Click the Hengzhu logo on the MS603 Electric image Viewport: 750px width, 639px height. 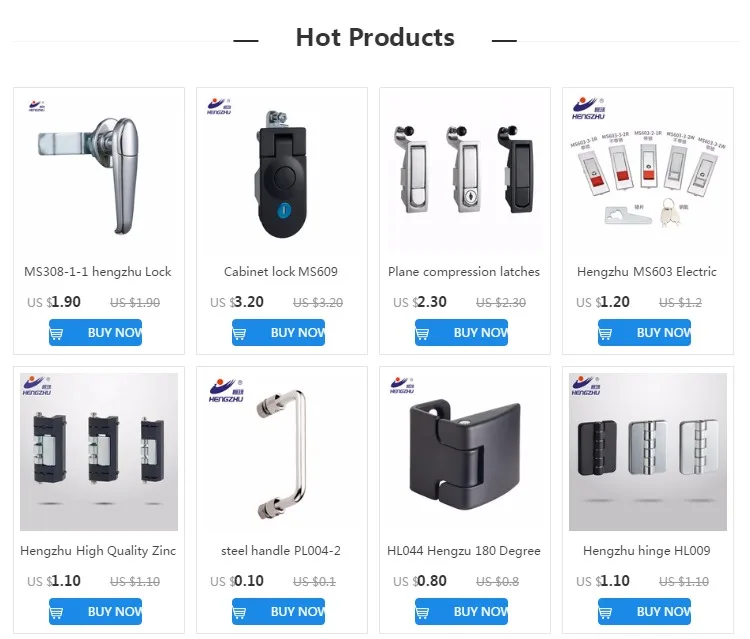click(x=588, y=109)
